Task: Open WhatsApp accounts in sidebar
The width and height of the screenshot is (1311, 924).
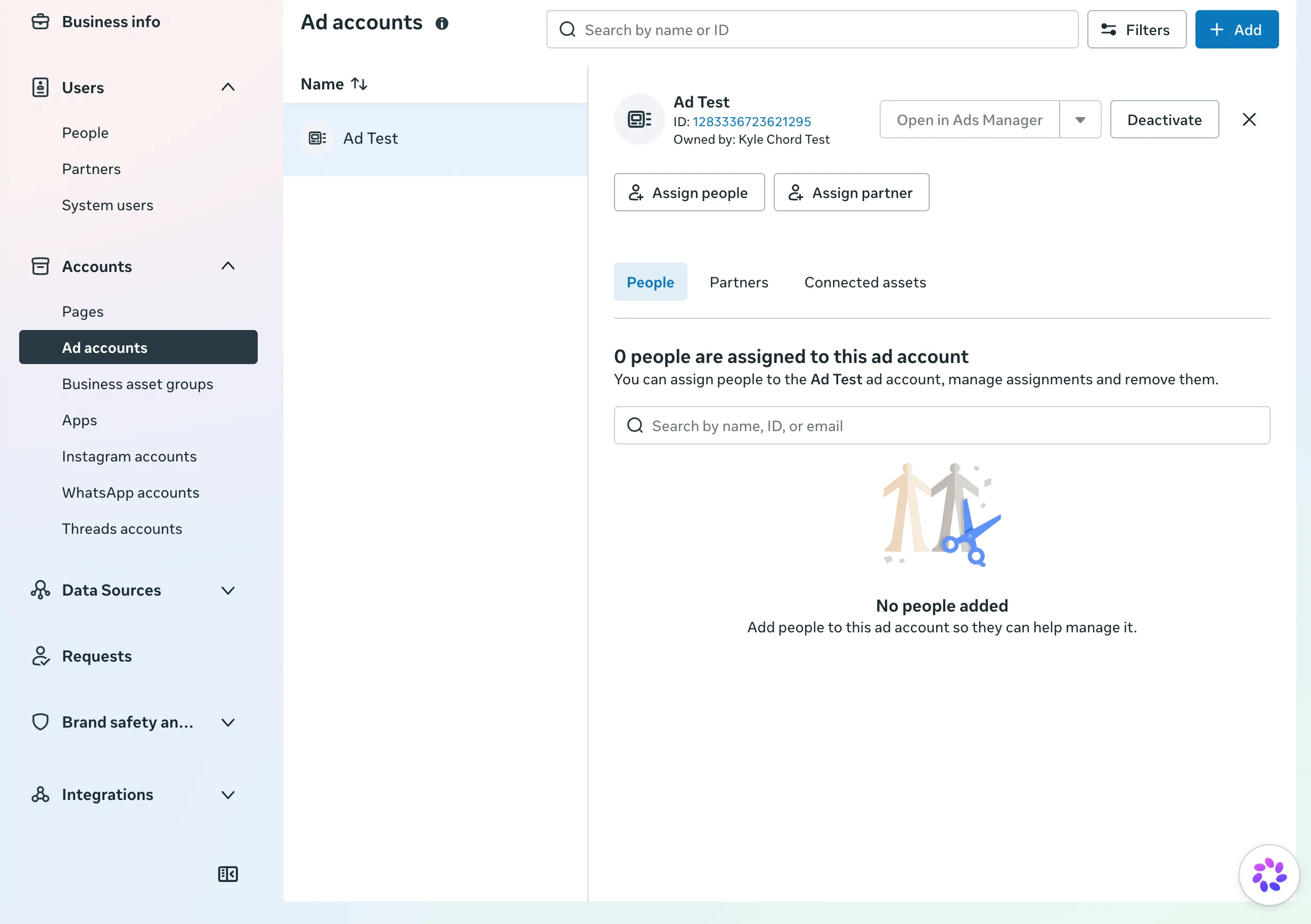Action: [x=131, y=492]
